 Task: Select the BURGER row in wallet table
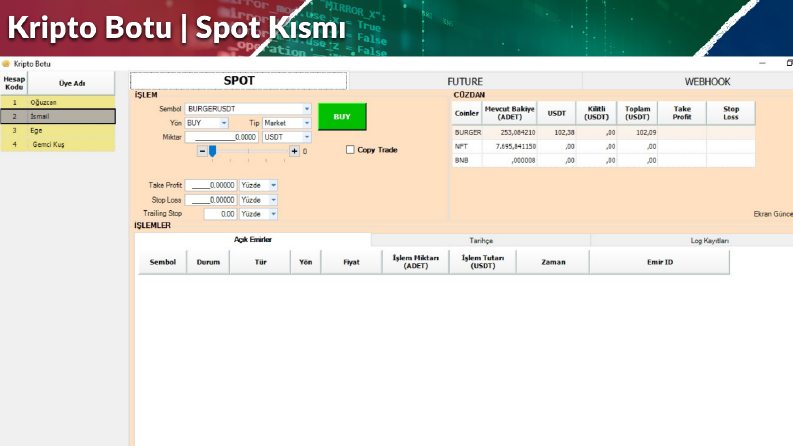tap(603, 132)
